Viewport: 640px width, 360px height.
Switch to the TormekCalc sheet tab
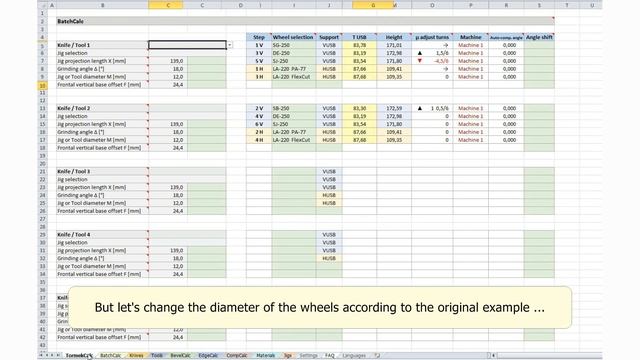(x=79, y=356)
